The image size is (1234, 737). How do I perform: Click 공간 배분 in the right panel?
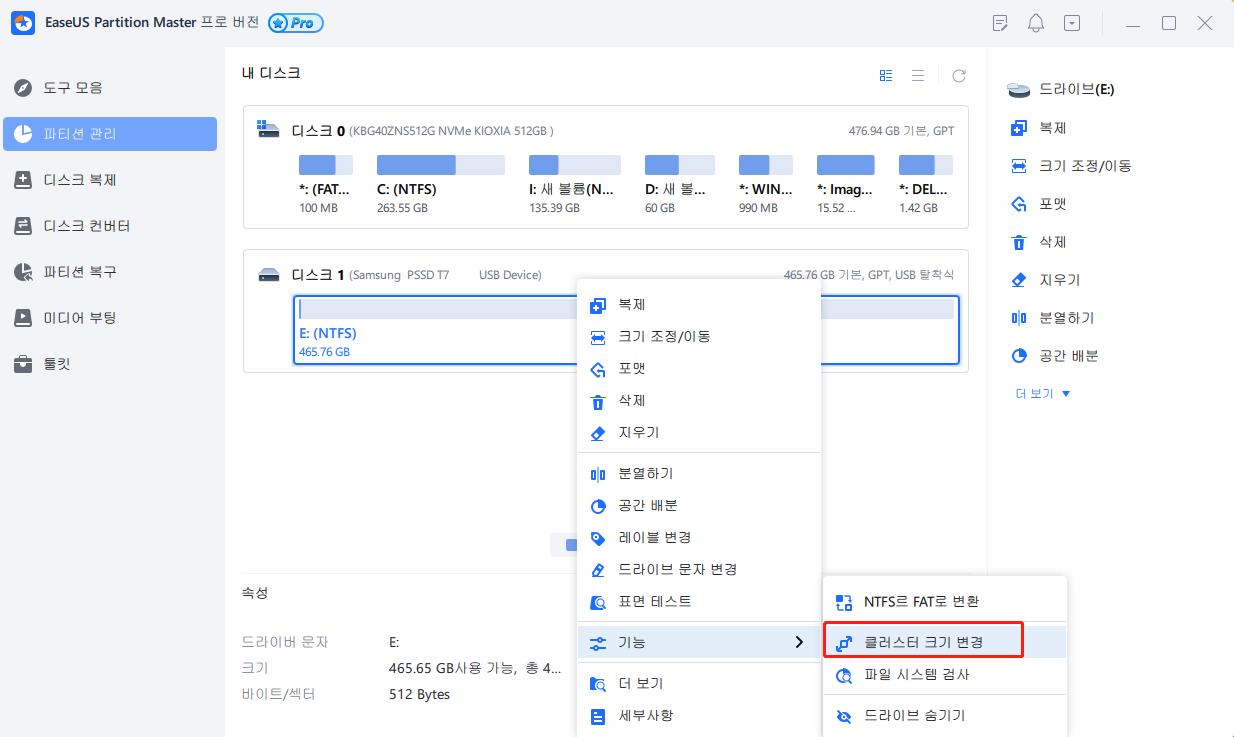tap(1051, 355)
